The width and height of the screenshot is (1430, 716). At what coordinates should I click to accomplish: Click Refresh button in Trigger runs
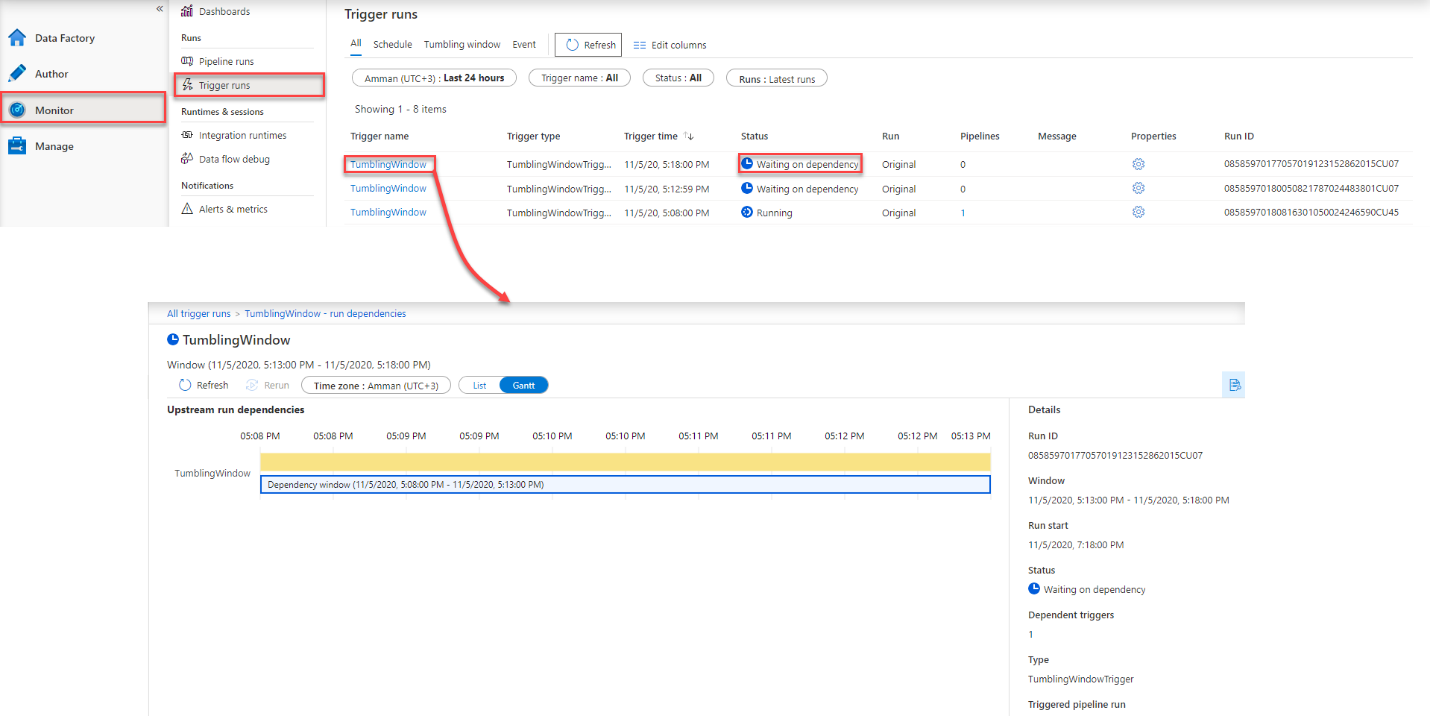click(x=589, y=45)
